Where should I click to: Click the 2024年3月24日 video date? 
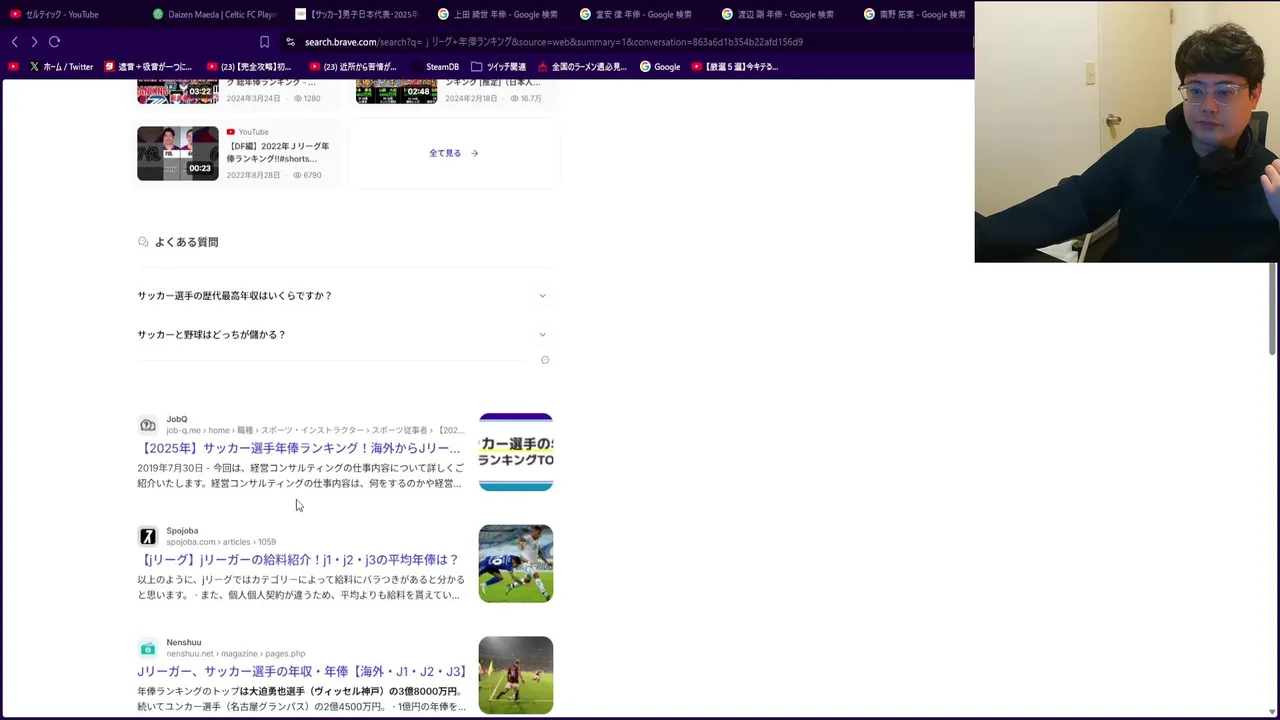click(254, 99)
